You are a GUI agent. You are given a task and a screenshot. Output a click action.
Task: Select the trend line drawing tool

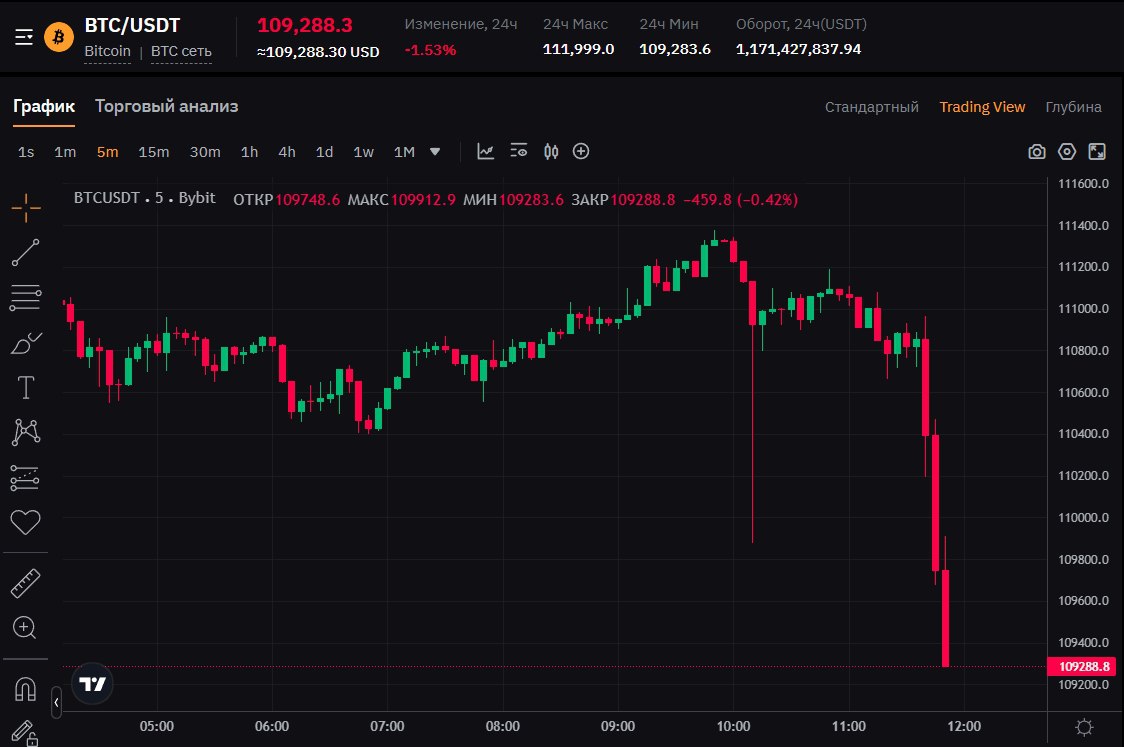click(26, 253)
